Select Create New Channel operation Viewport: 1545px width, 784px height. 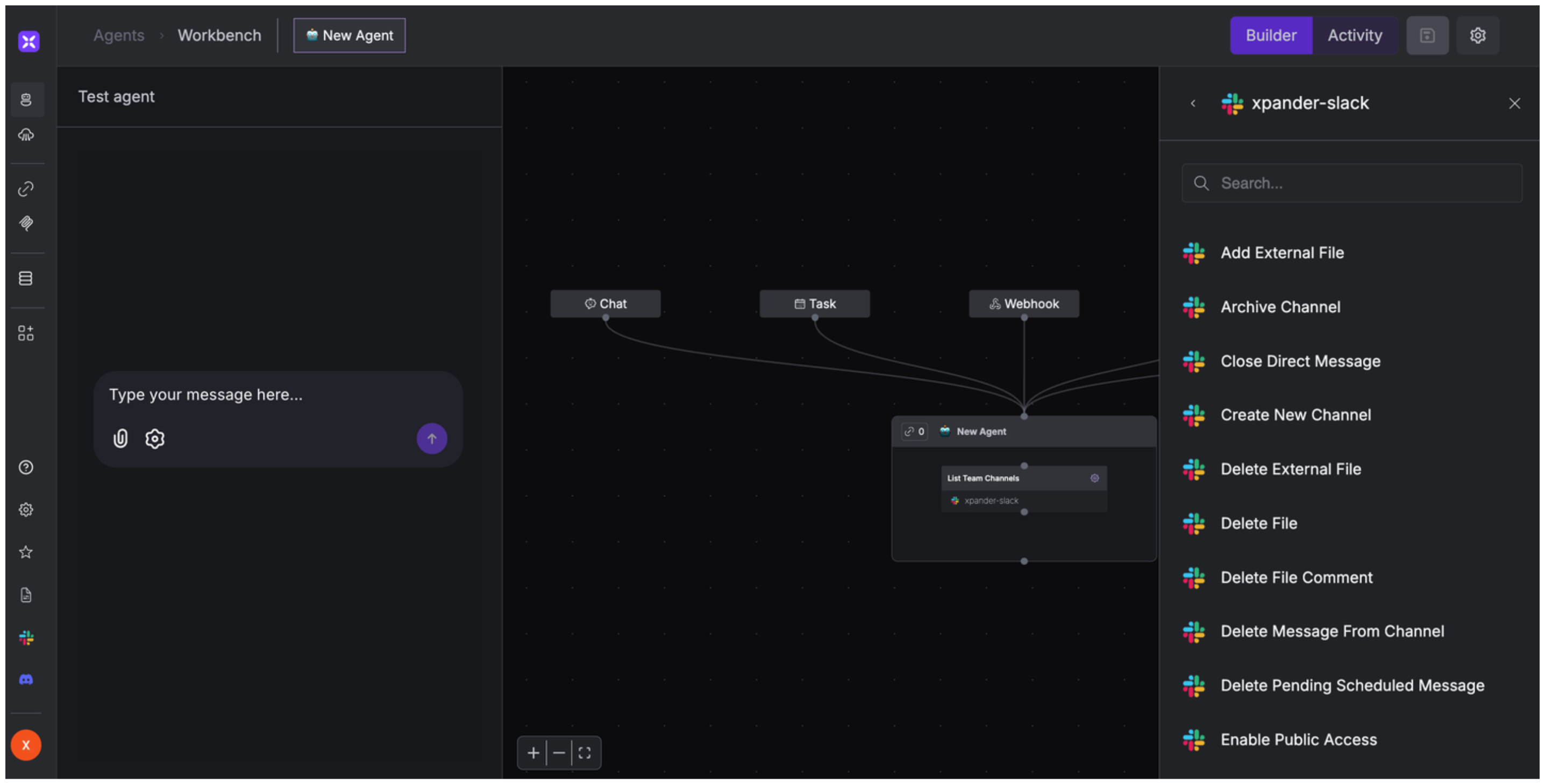(1295, 415)
